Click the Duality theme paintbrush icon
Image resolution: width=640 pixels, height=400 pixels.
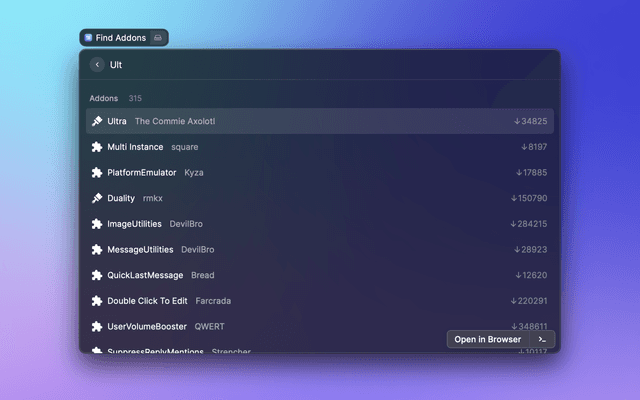coord(97,198)
